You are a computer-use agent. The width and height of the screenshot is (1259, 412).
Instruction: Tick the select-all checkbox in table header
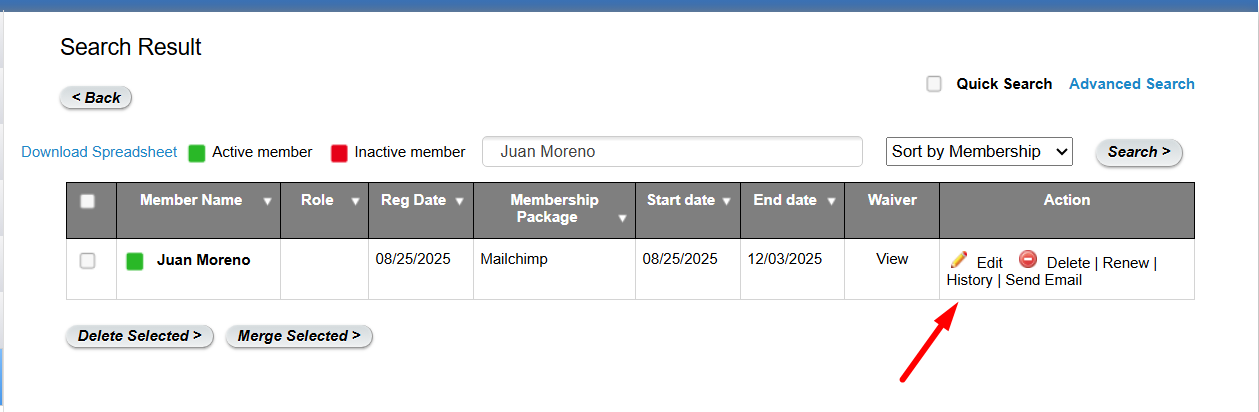88,201
